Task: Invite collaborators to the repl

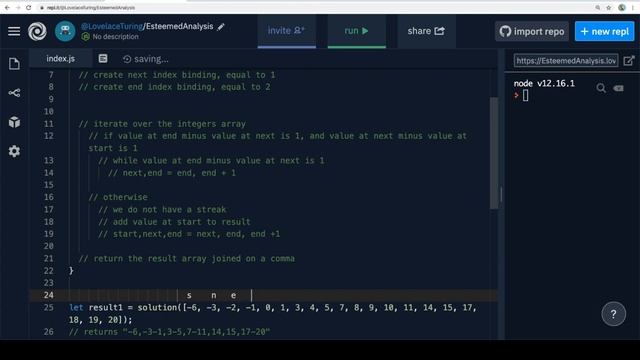Action: click(287, 31)
